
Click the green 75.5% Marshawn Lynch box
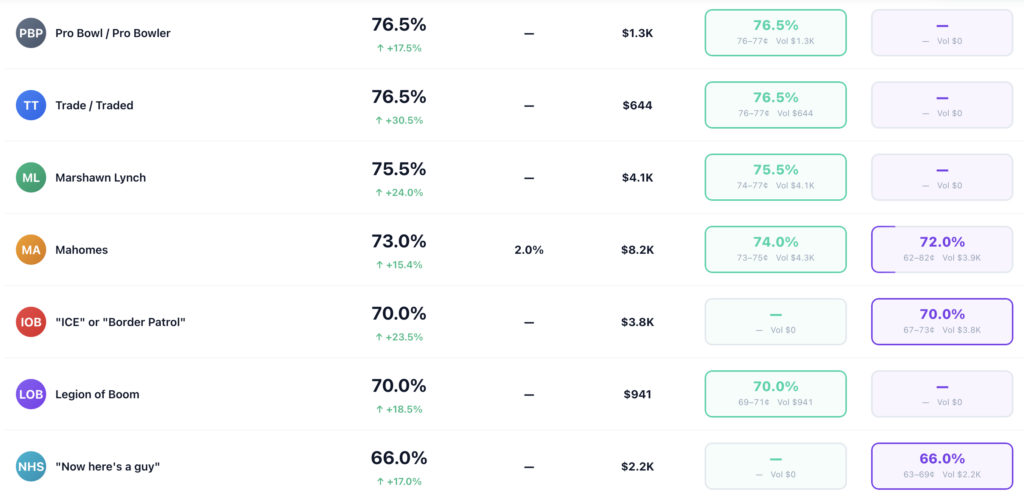point(775,178)
